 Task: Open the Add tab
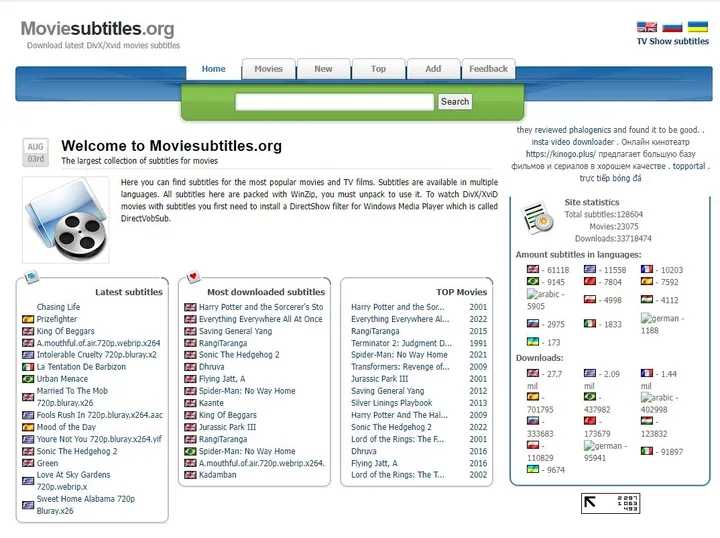click(433, 69)
